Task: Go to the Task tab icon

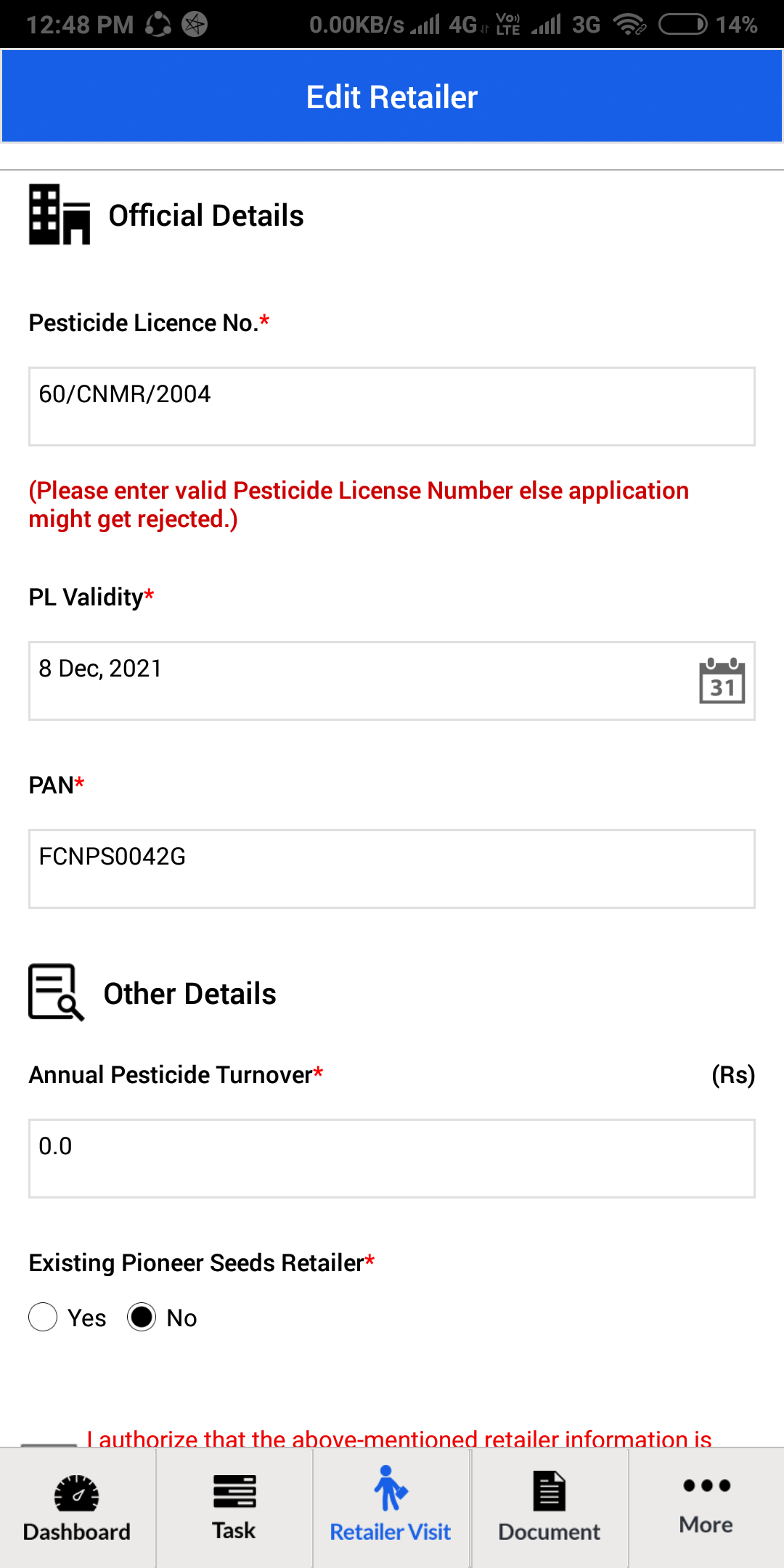Action: coord(234,1491)
